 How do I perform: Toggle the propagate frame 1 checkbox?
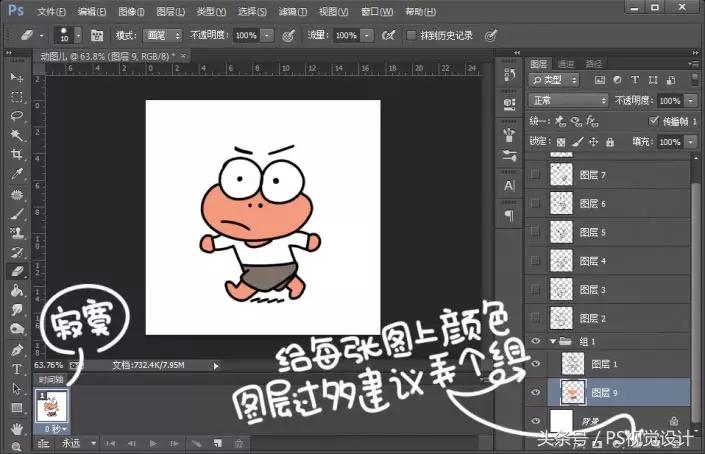coord(654,120)
